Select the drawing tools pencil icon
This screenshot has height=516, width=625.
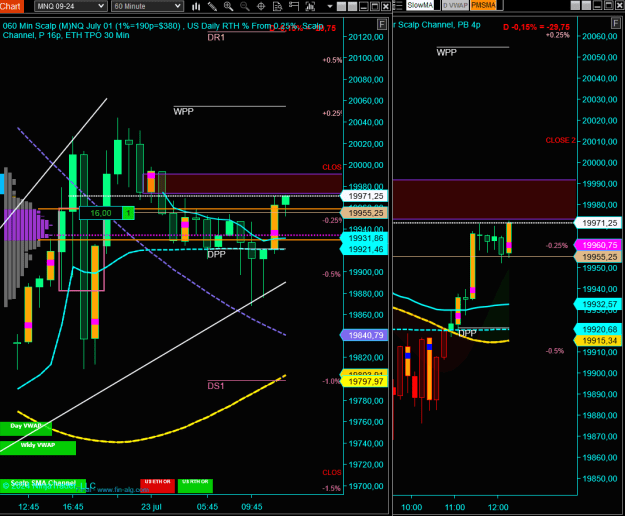[212, 6]
